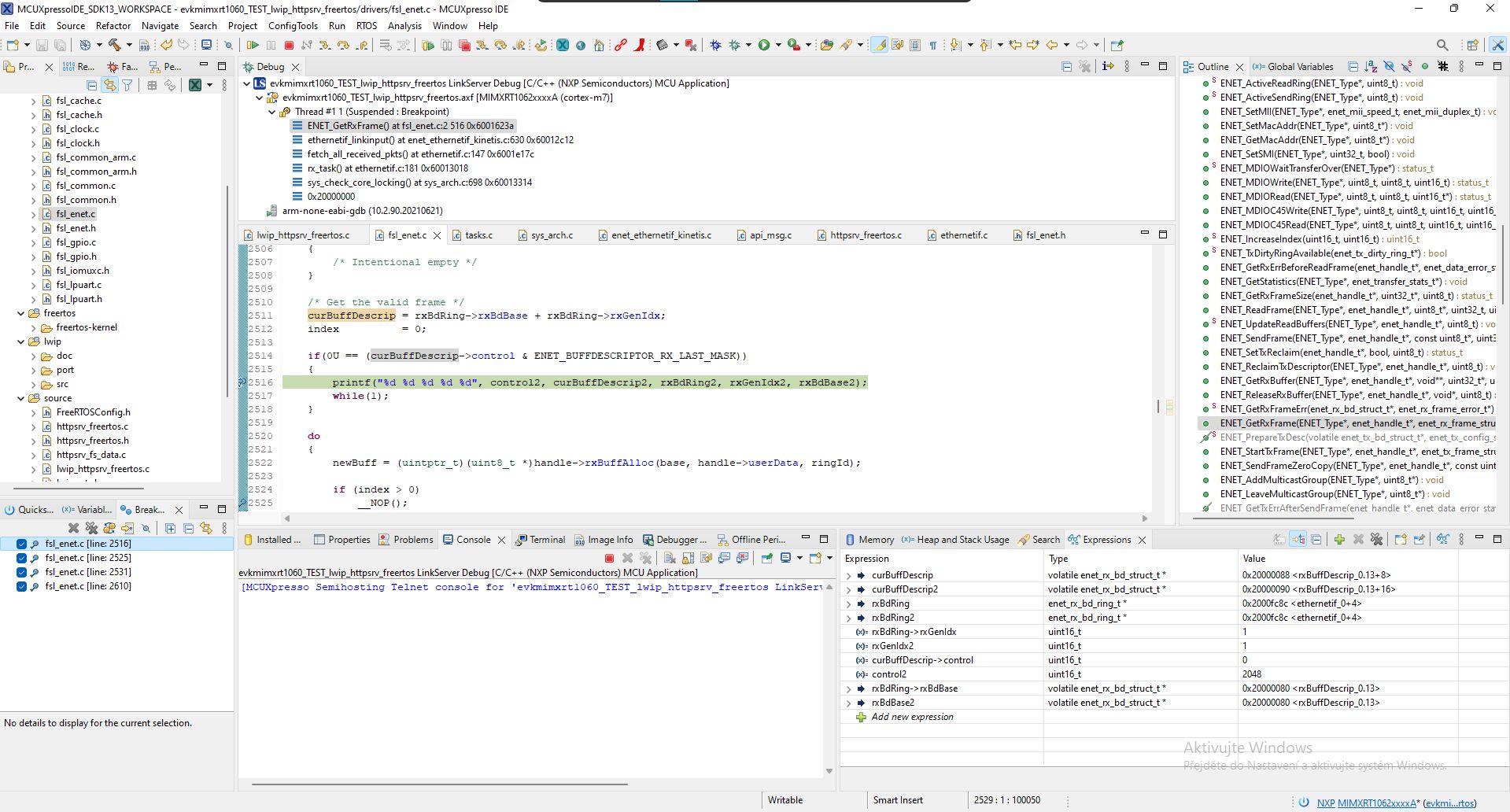Open the RTOS menu
1510x812 pixels.
point(367,25)
